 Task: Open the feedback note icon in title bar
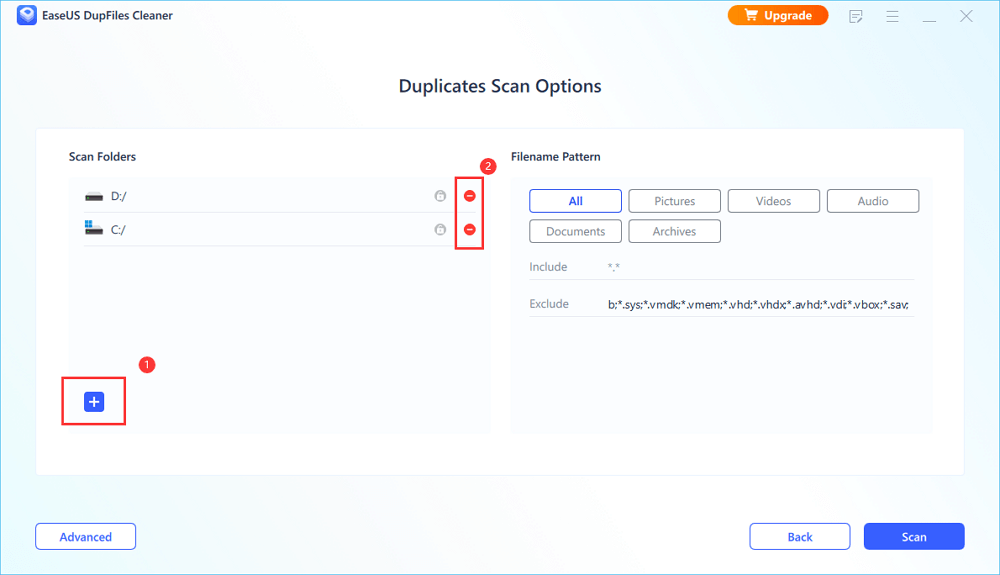[856, 17]
